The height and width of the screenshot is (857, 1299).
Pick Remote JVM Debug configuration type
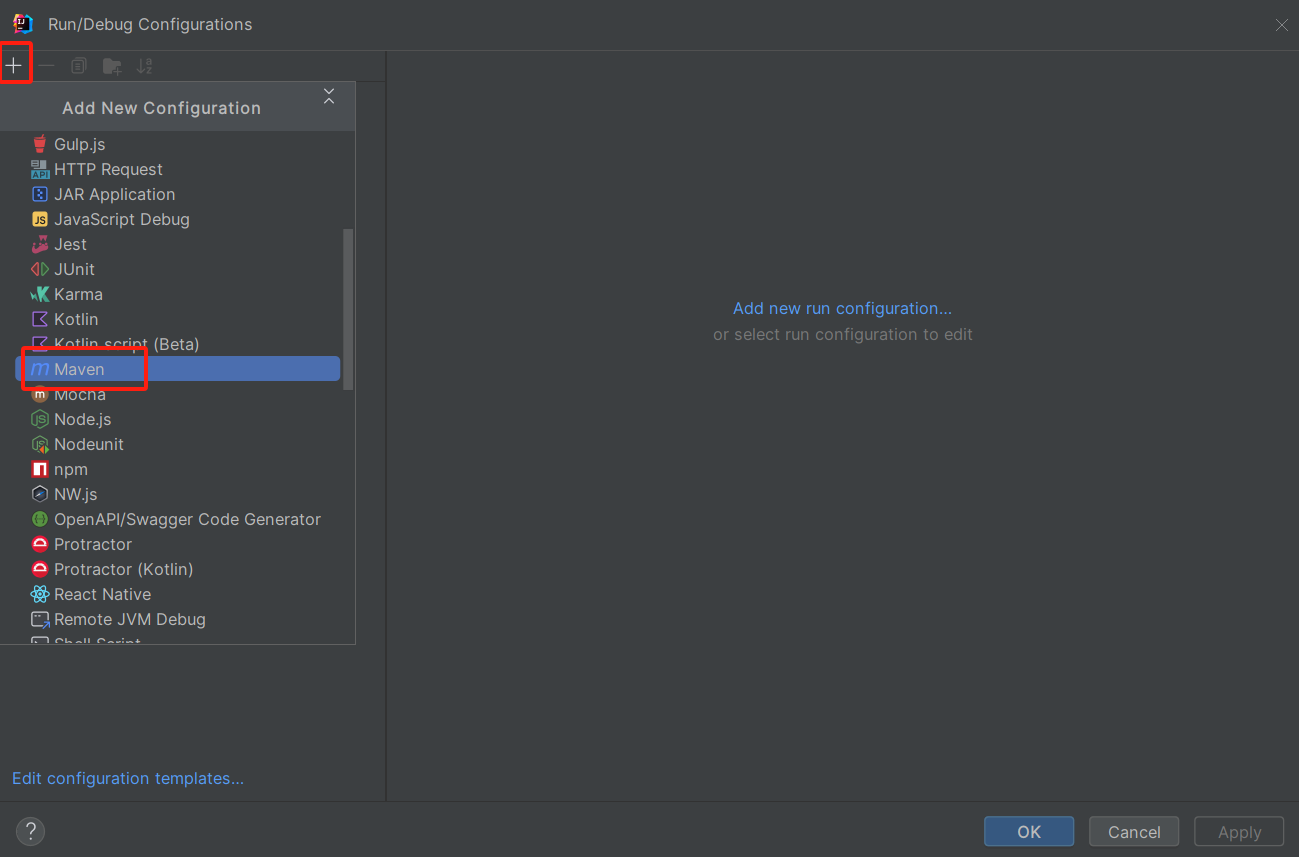(129, 619)
